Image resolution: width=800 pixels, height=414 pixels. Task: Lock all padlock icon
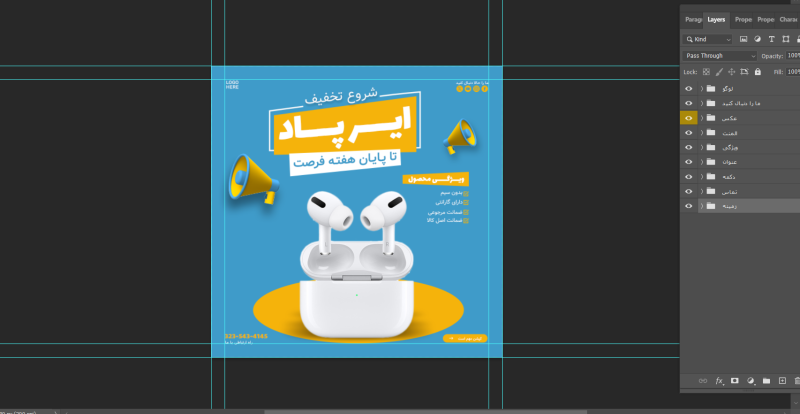coord(758,72)
